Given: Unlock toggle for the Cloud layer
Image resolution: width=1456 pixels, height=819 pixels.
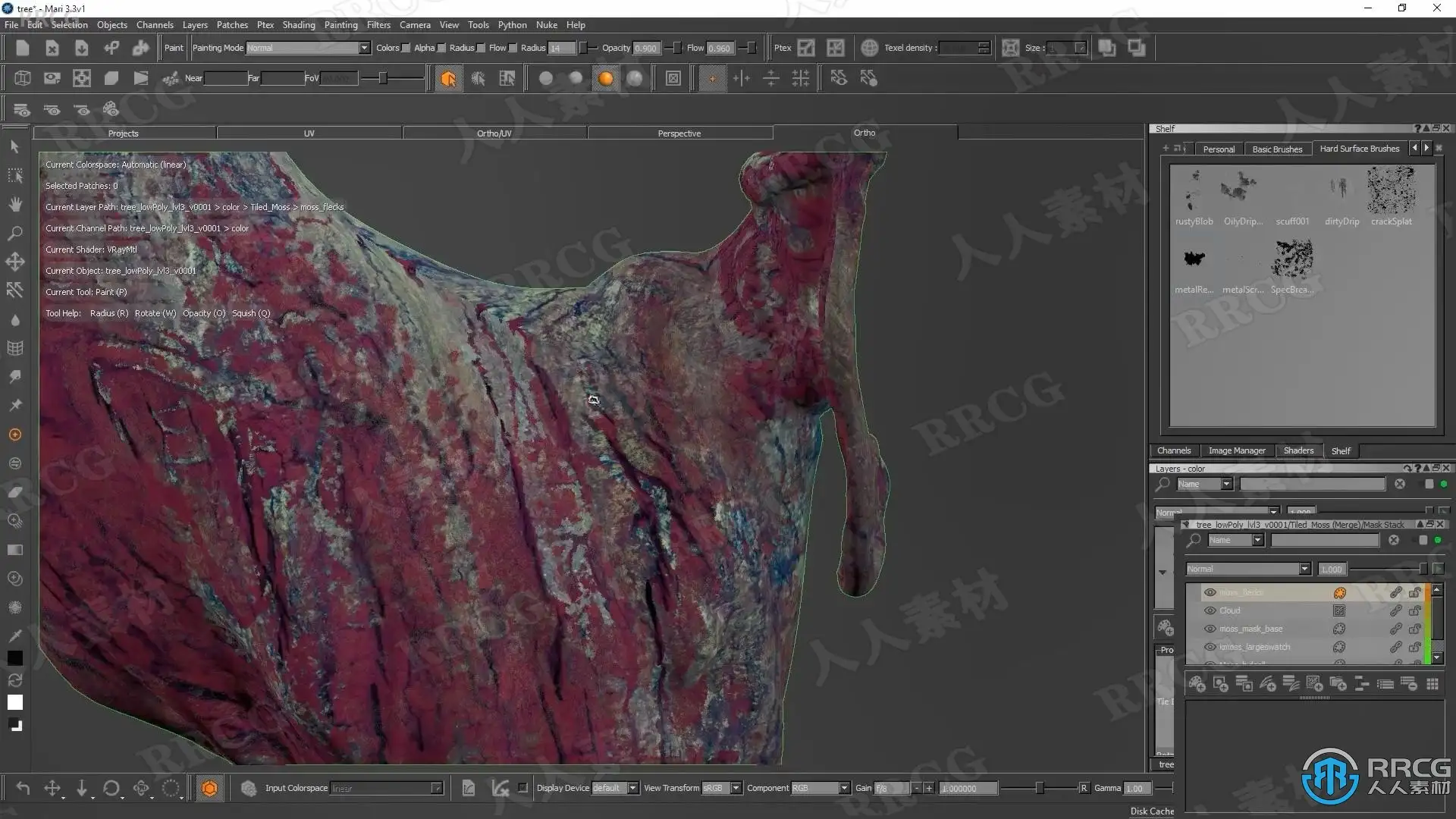Looking at the screenshot, I should coord(1414,610).
